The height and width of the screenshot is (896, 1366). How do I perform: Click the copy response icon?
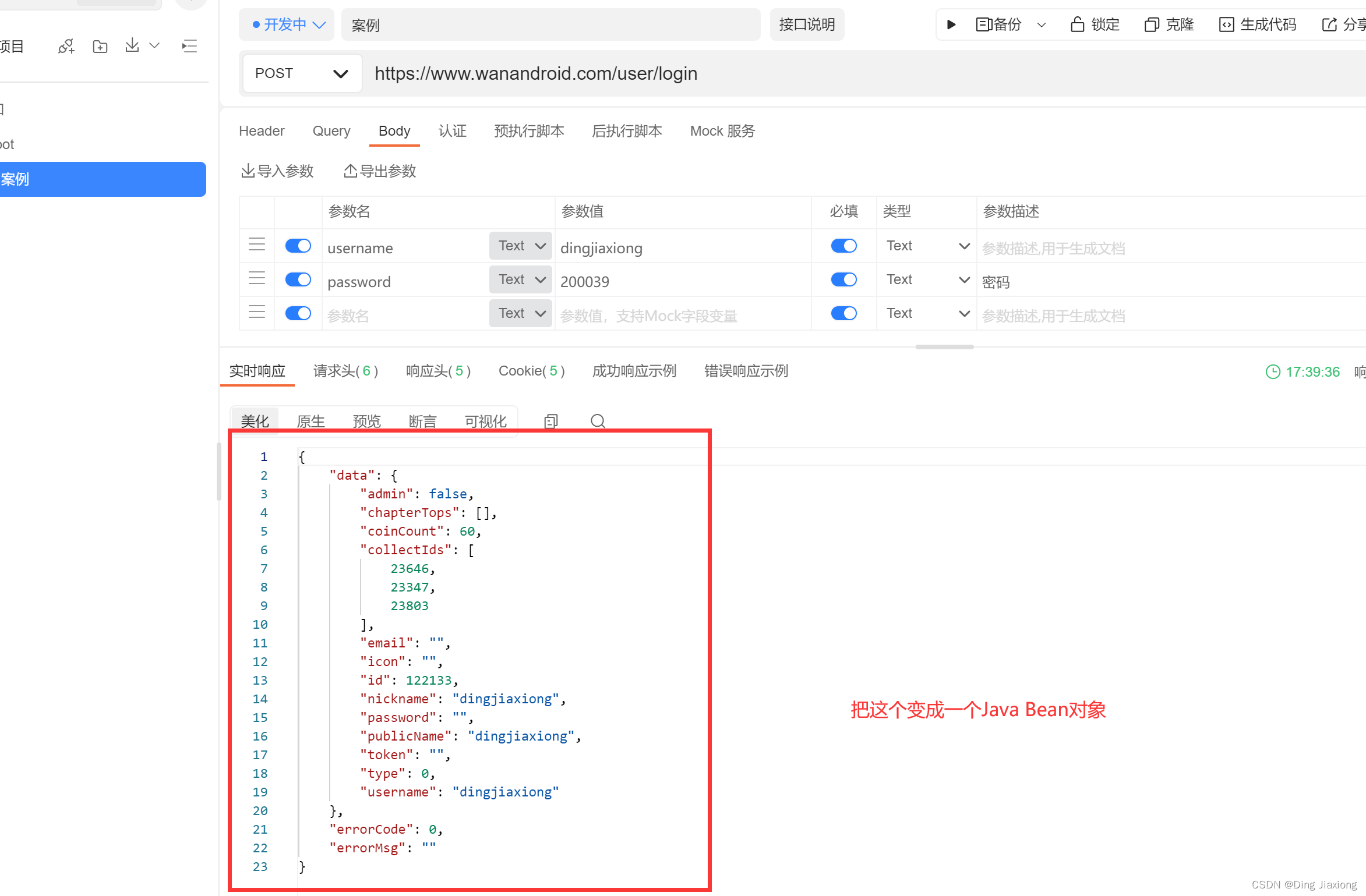coord(551,421)
